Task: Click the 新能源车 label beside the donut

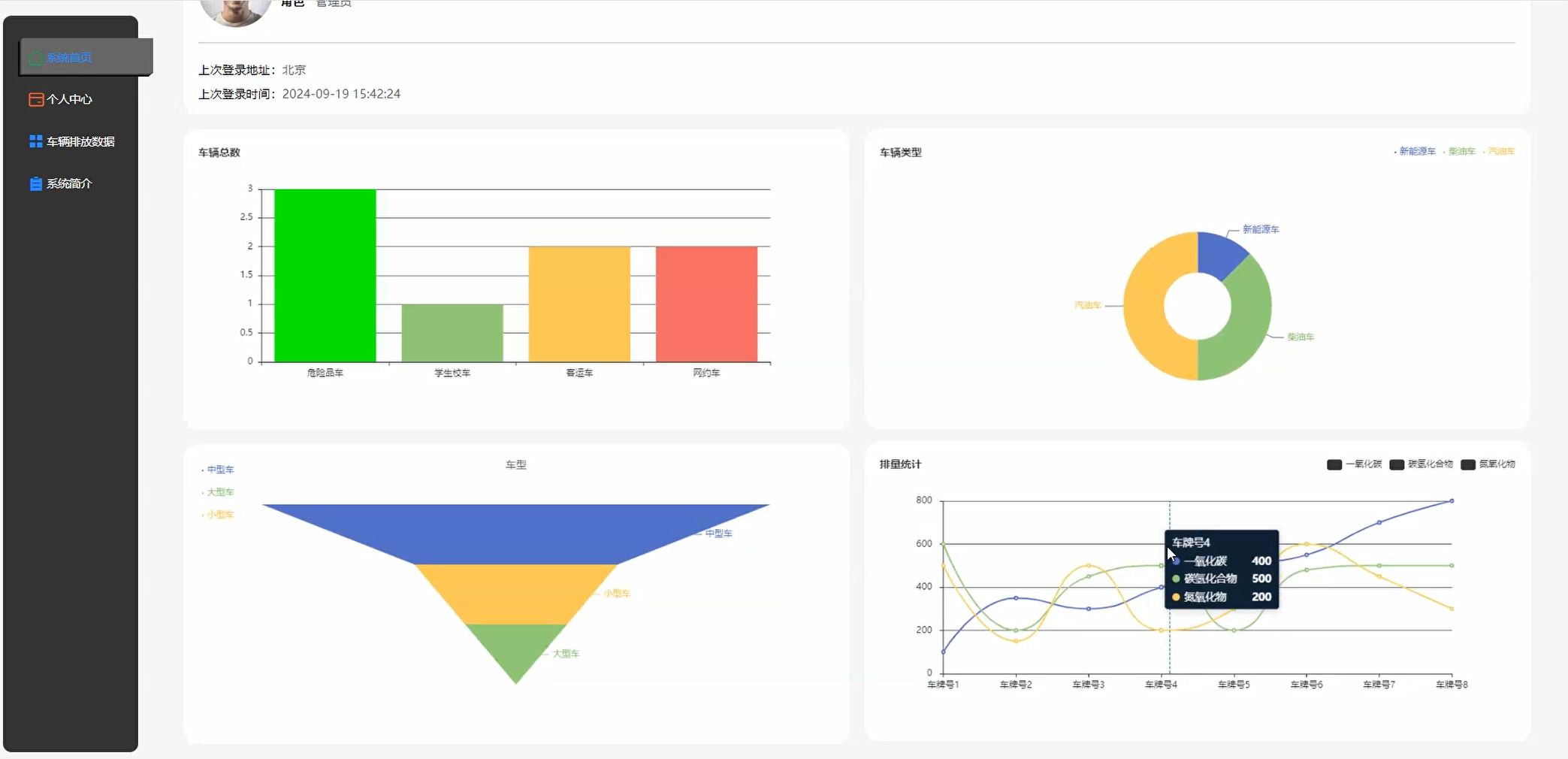Action: coord(1261,229)
